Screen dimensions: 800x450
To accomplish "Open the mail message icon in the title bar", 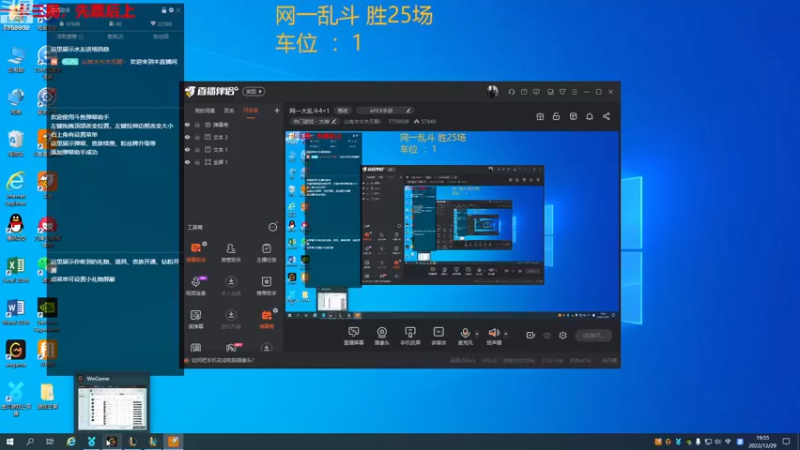I will click(x=524, y=92).
